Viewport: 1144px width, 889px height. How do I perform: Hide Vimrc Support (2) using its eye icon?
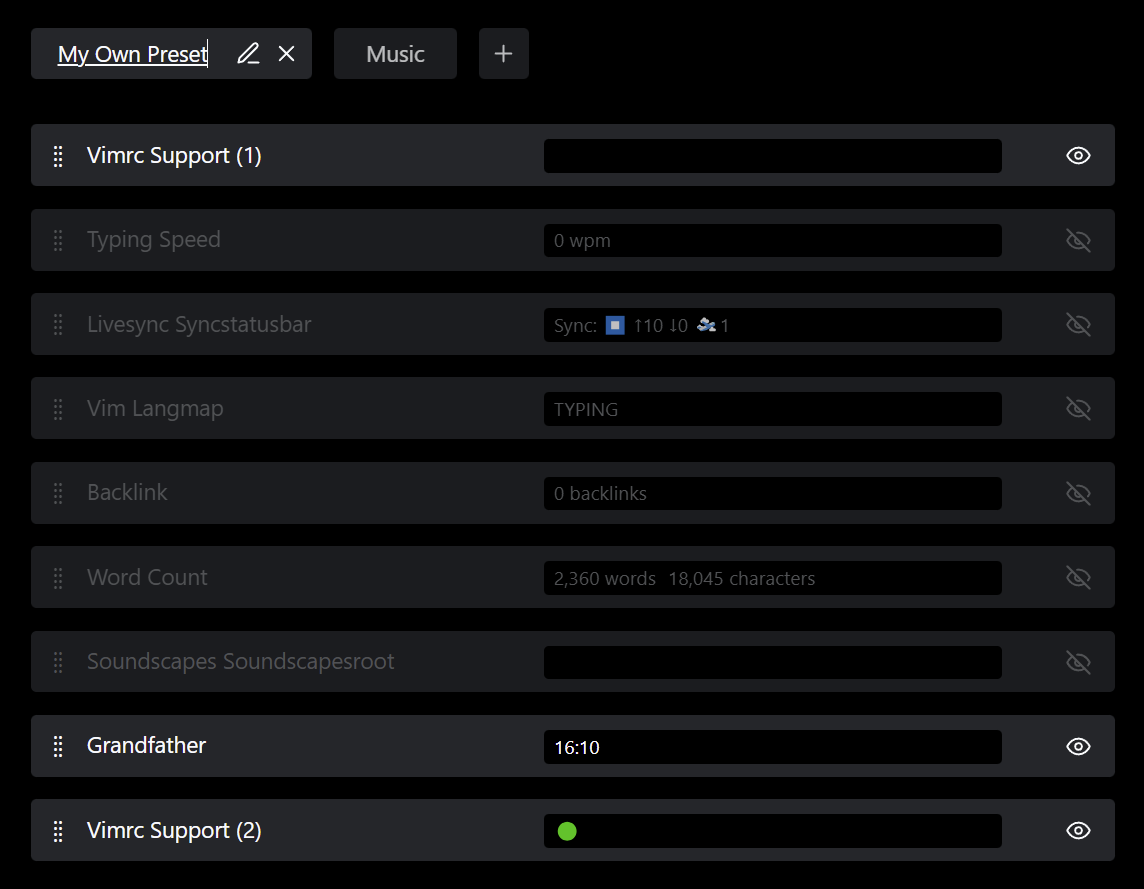(1078, 831)
